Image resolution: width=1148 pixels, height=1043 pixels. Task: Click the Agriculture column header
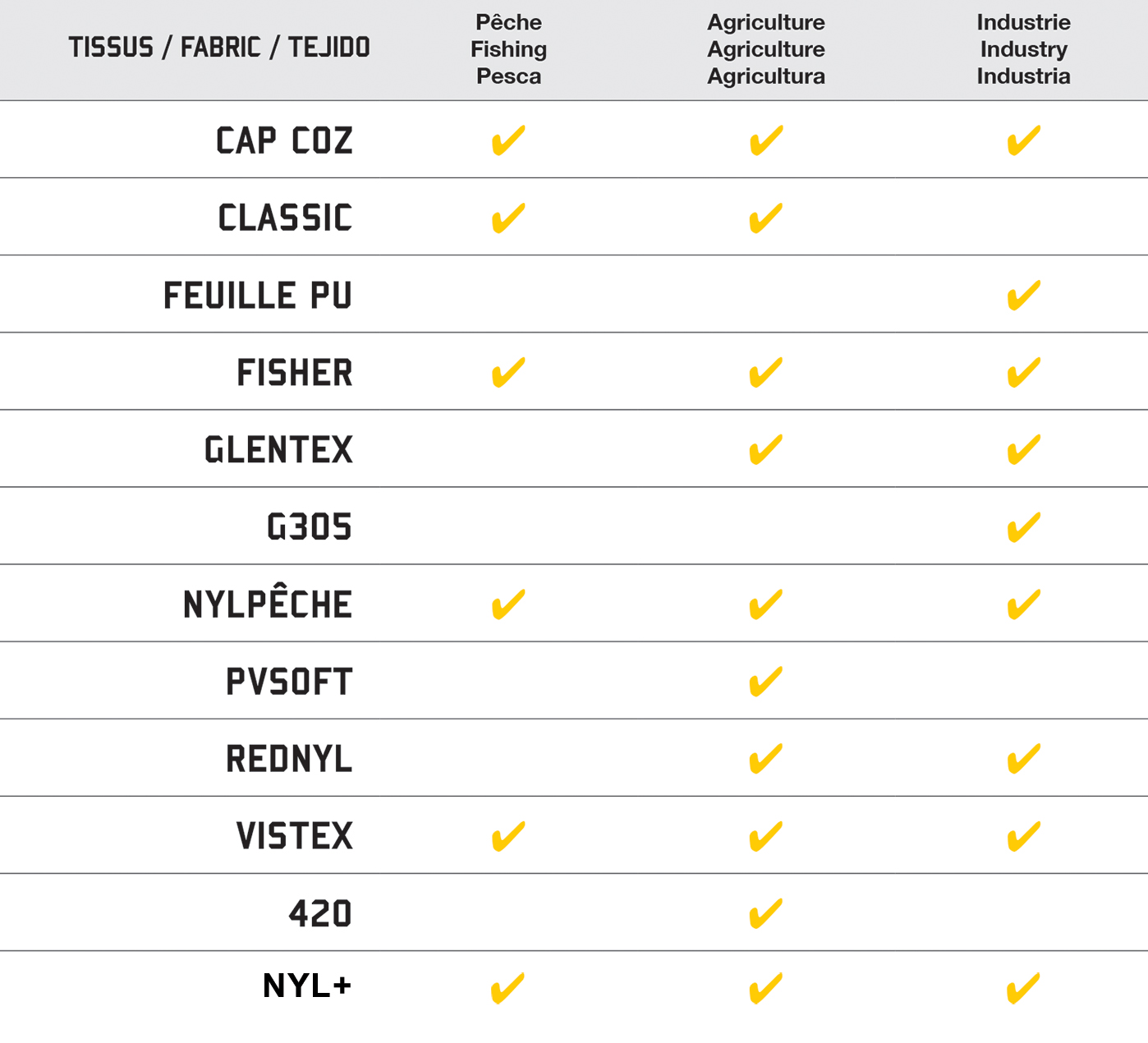(x=765, y=49)
